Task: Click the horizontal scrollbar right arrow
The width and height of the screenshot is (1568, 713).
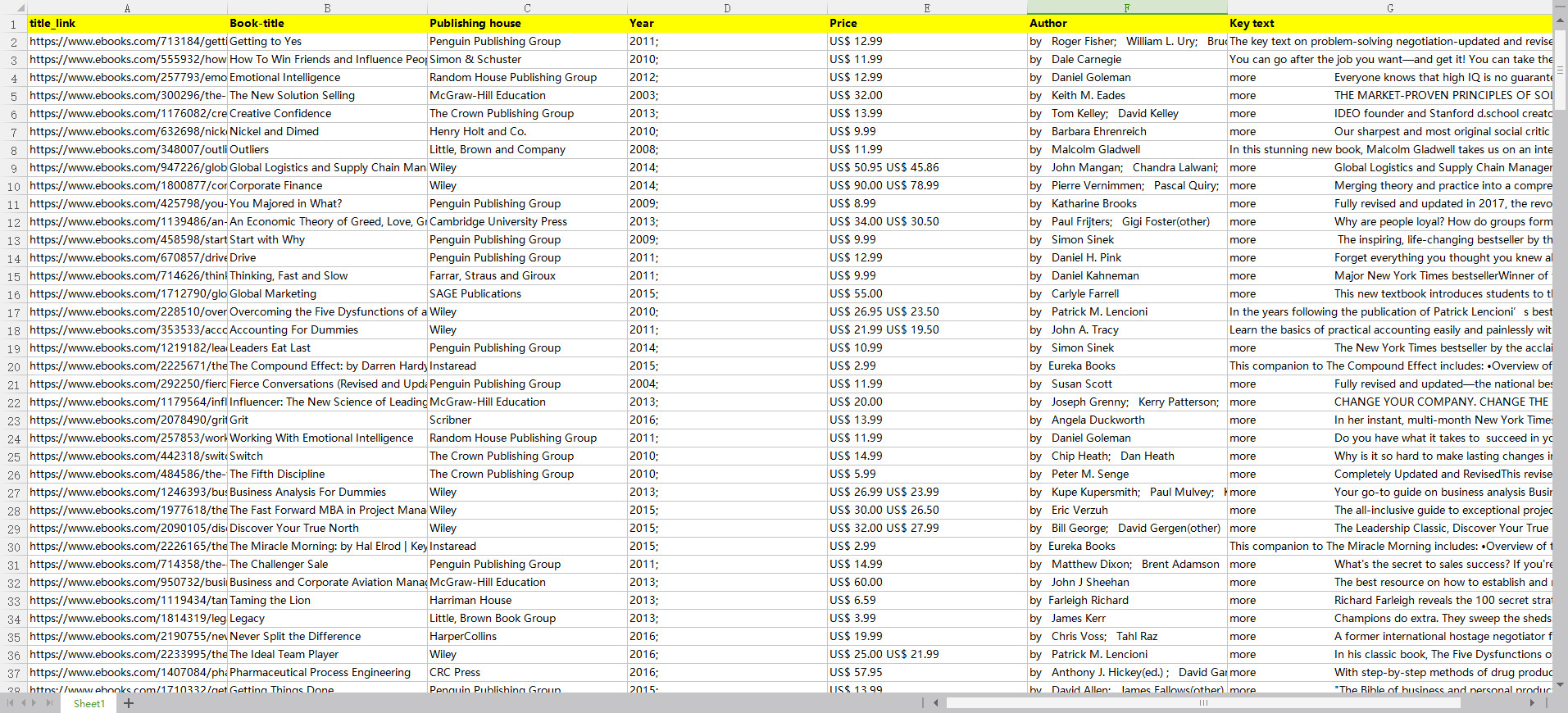Action: point(1531,703)
